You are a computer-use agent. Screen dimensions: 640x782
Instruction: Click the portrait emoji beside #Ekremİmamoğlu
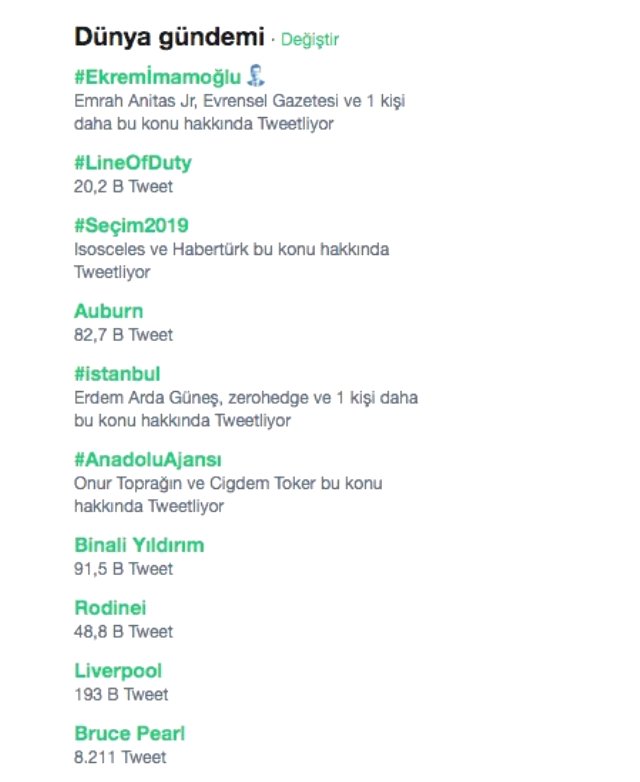[x=256, y=75]
